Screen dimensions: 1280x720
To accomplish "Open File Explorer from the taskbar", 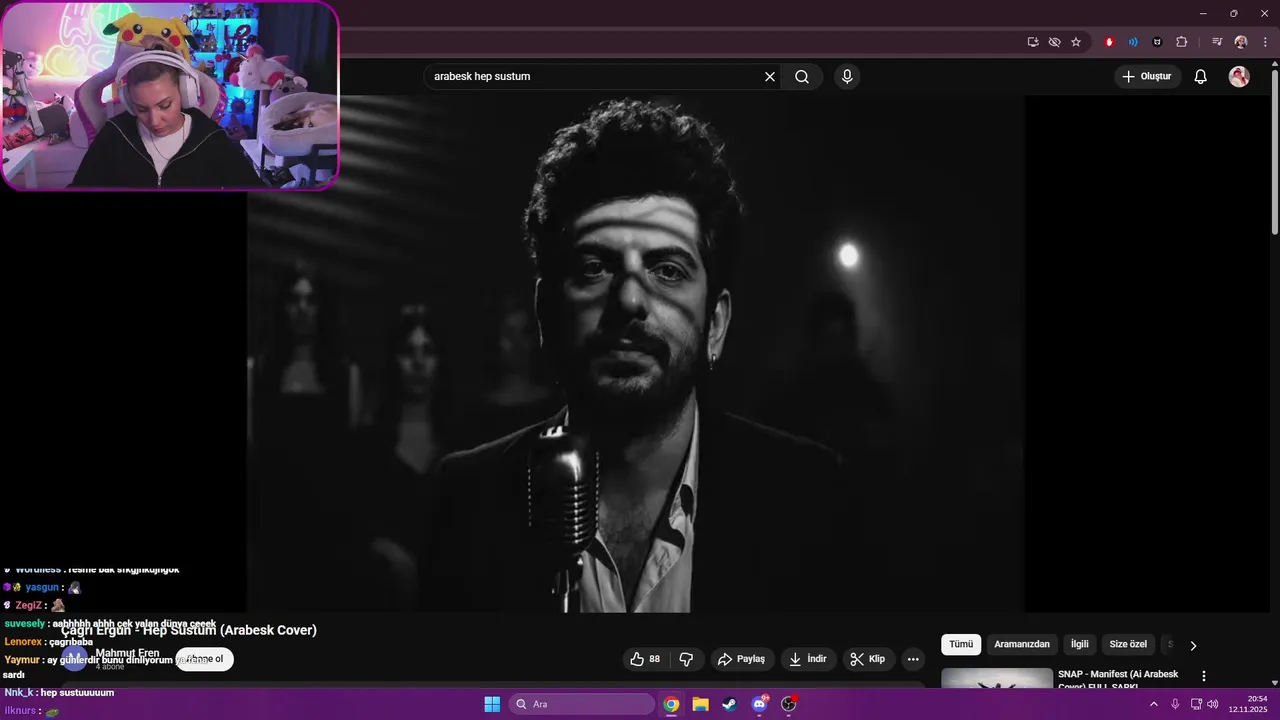I will 701,704.
